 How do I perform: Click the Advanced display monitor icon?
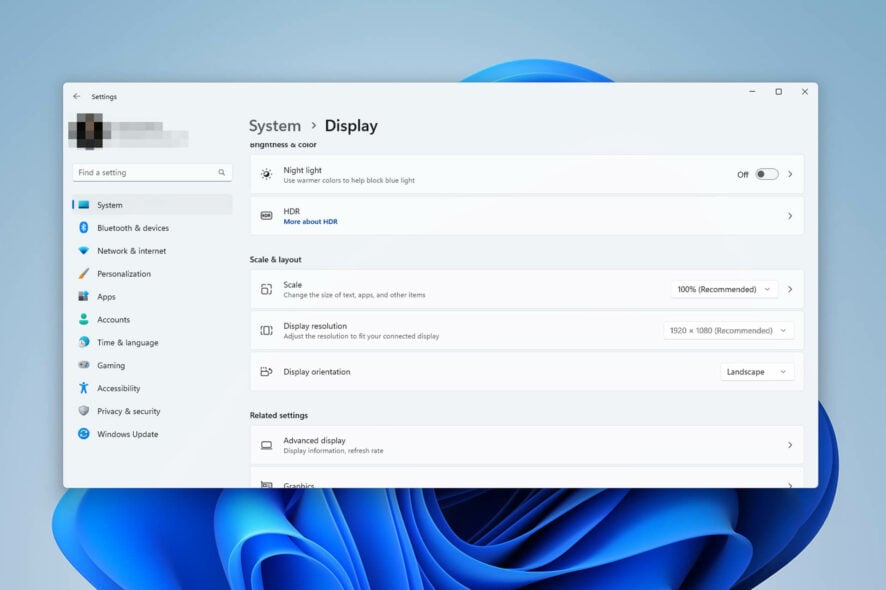[x=266, y=444]
